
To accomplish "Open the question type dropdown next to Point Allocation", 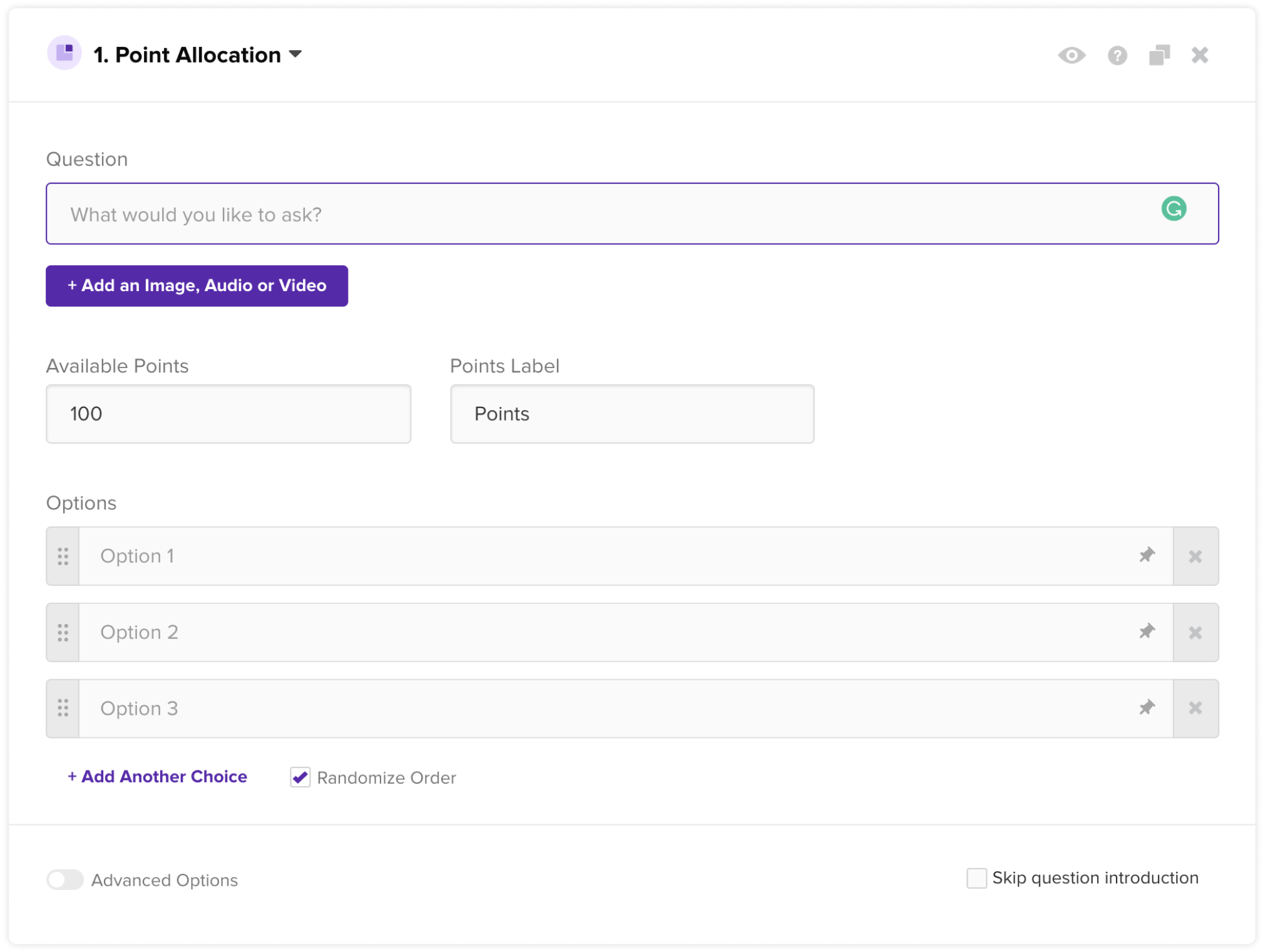I will (297, 54).
